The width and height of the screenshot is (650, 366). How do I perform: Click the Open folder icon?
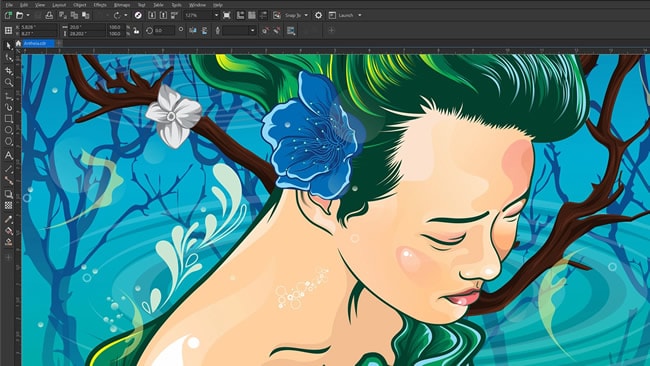point(19,15)
